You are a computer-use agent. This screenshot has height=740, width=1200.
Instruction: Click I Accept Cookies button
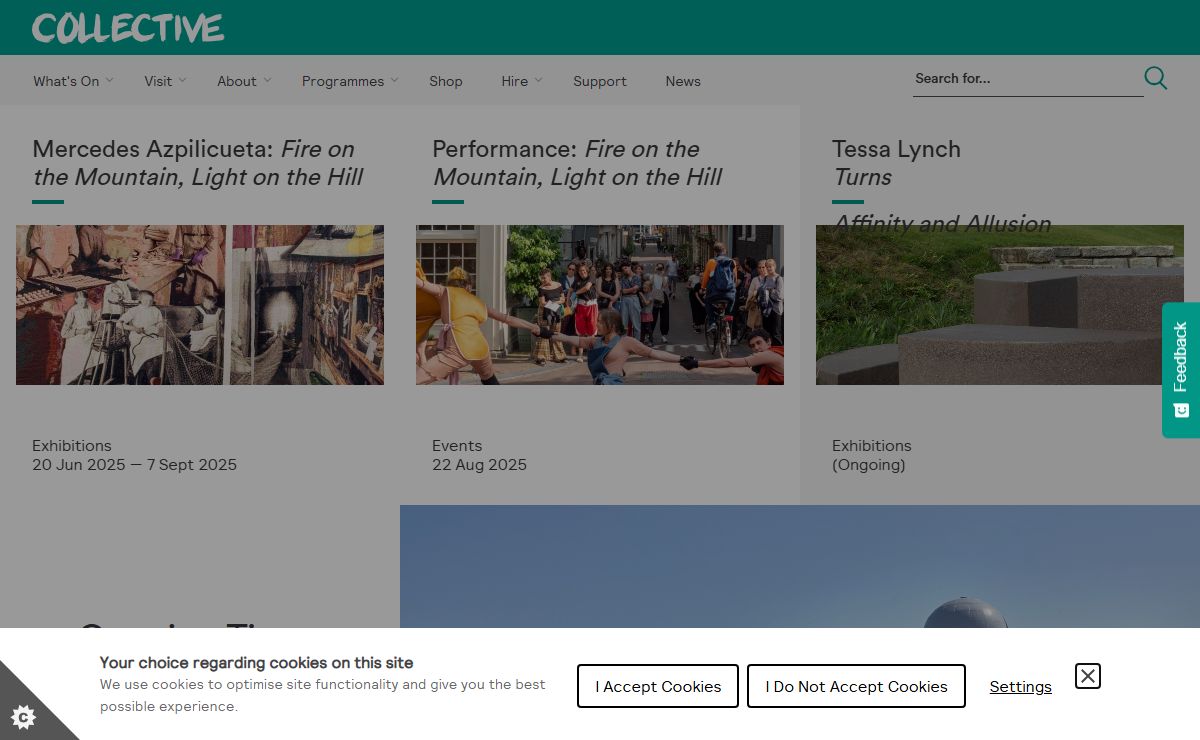tap(658, 686)
